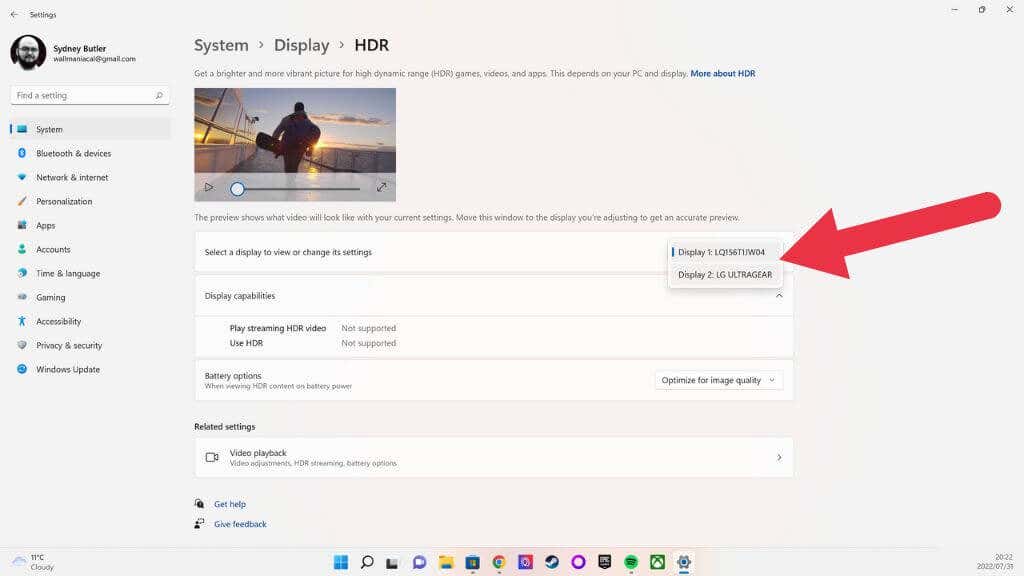Collapse the Display capabilities section chevron

pos(779,295)
